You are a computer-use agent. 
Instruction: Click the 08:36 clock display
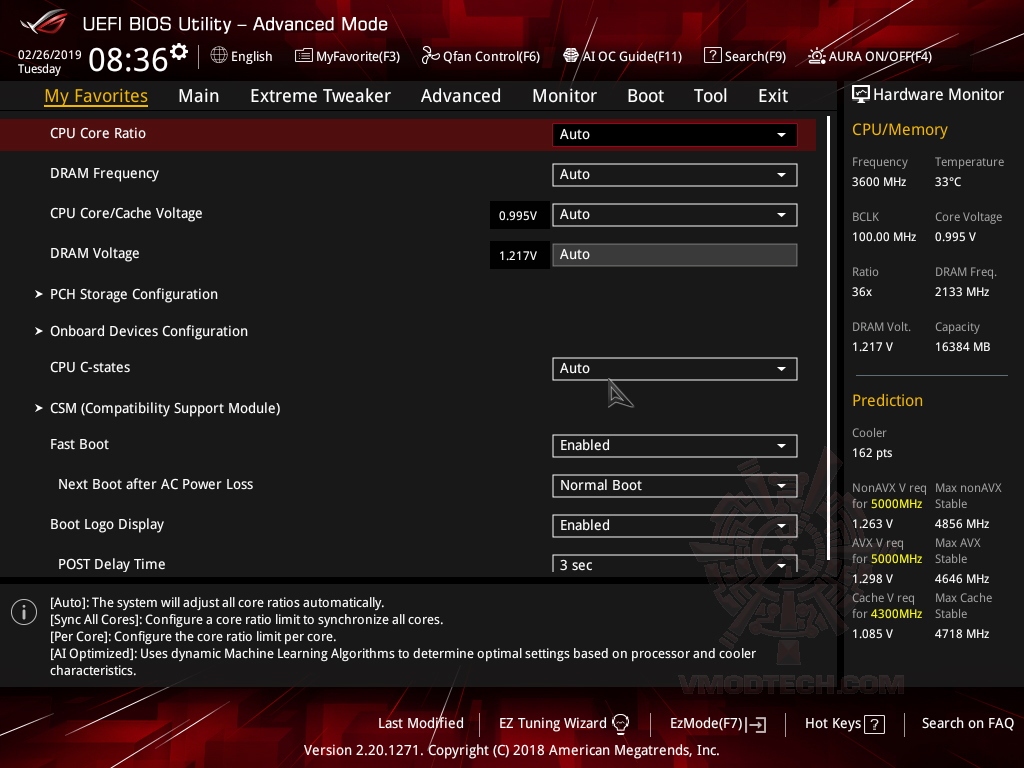click(129, 60)
